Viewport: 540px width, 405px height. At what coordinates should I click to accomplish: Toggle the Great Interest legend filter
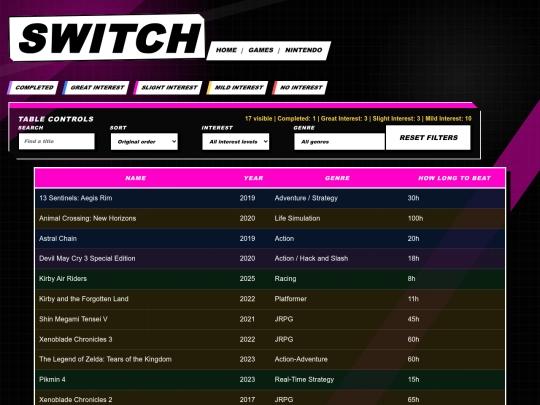(x=96, y=87)
